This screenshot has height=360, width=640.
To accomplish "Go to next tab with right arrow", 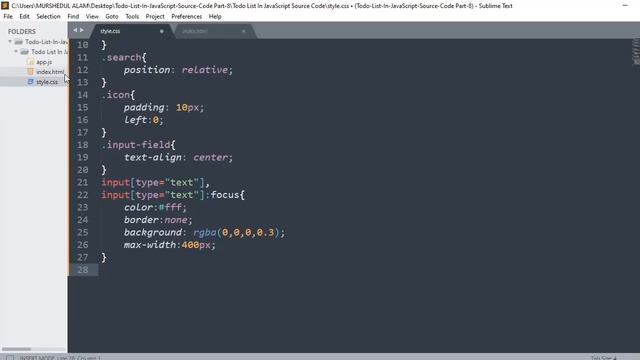I will click(x=82, y=30).
